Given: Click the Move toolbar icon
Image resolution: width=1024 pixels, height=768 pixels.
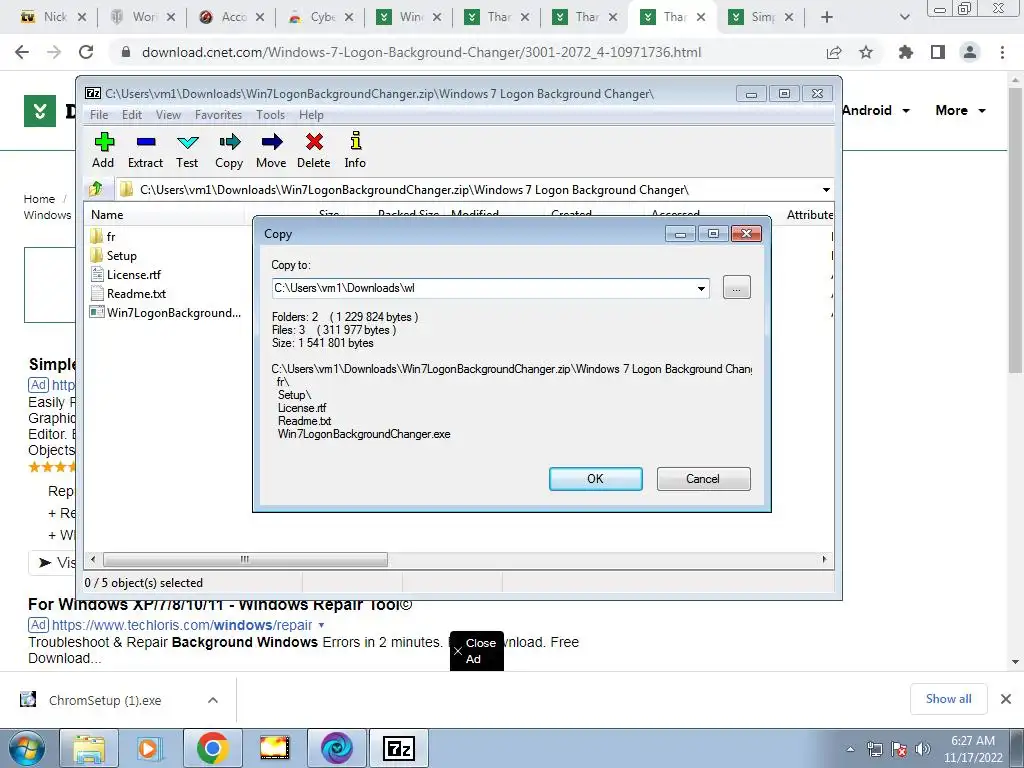Looking at the screenshot, I should [271, 150].
